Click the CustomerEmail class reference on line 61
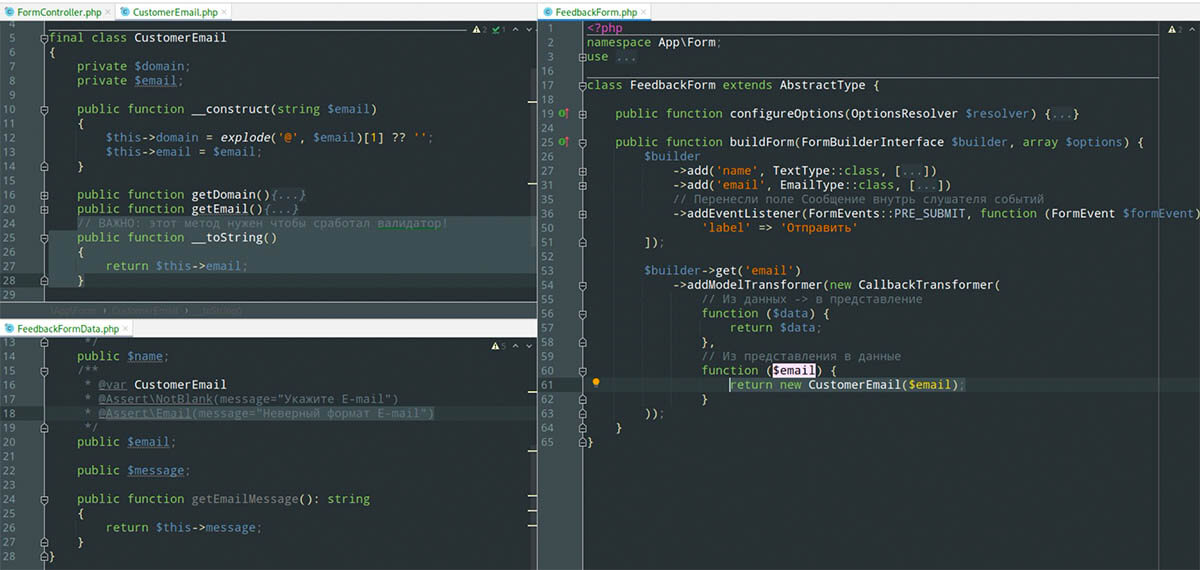 pos(854,384)
